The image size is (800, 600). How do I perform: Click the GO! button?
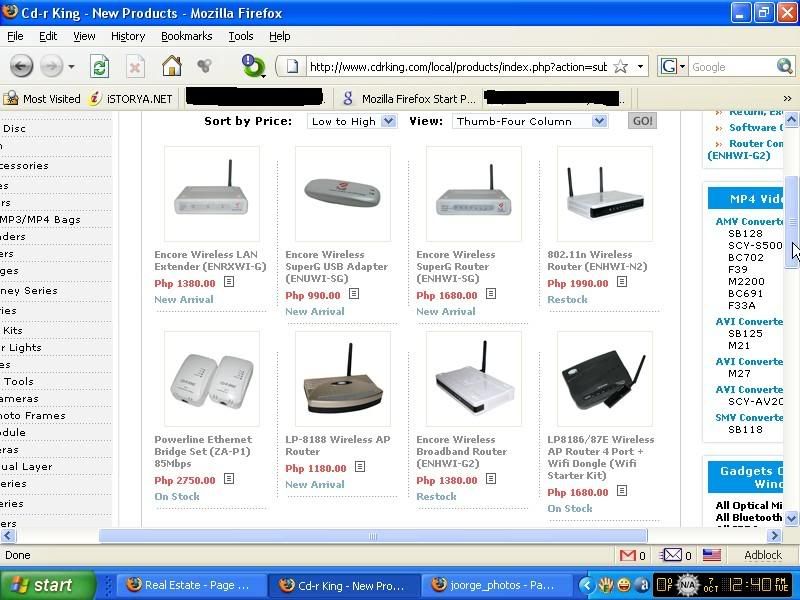point(642,121)
